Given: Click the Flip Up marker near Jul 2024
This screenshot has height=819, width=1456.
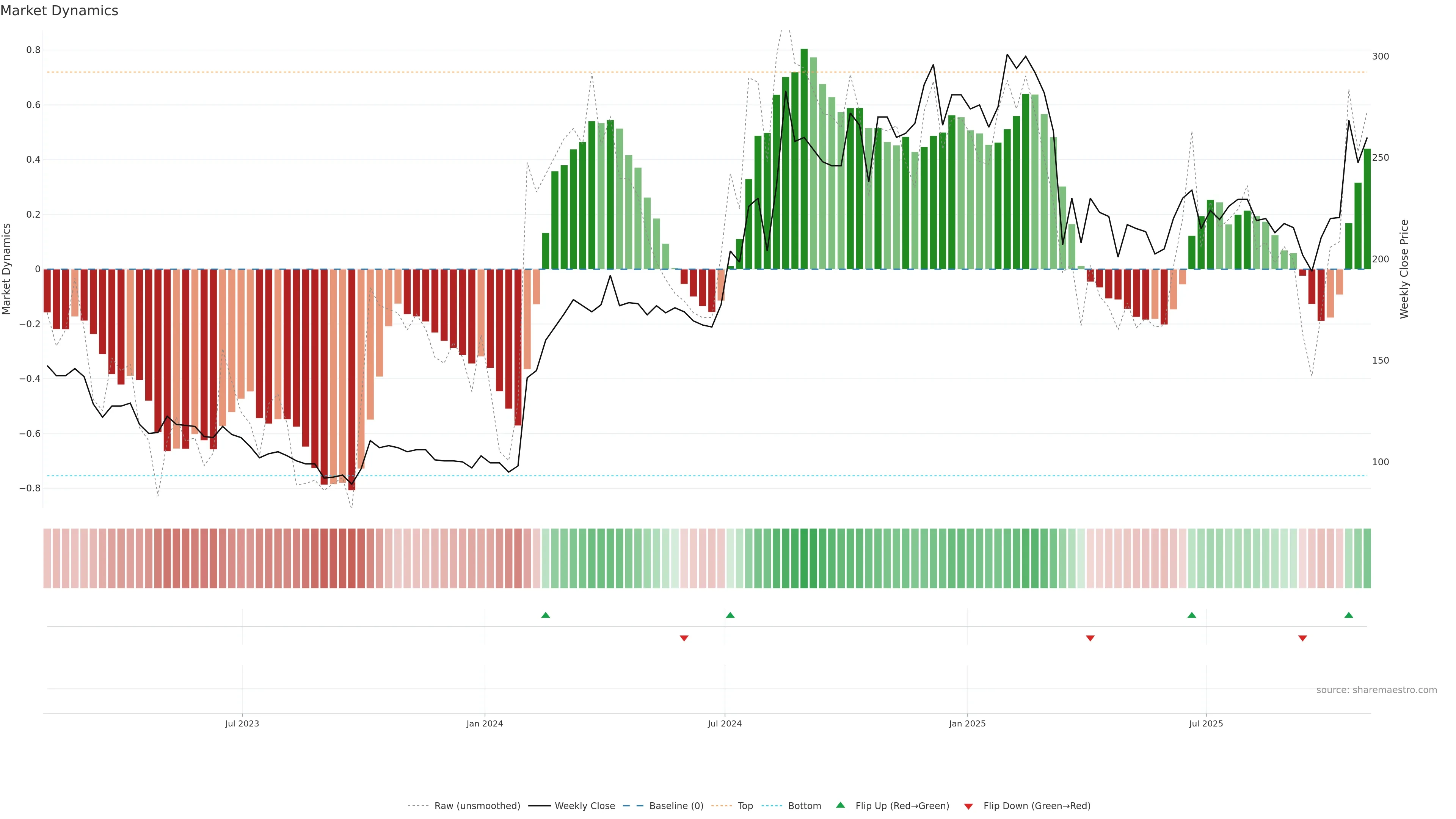Looking at the screenshot, I should pyautogui.click(x=730, y=615).
